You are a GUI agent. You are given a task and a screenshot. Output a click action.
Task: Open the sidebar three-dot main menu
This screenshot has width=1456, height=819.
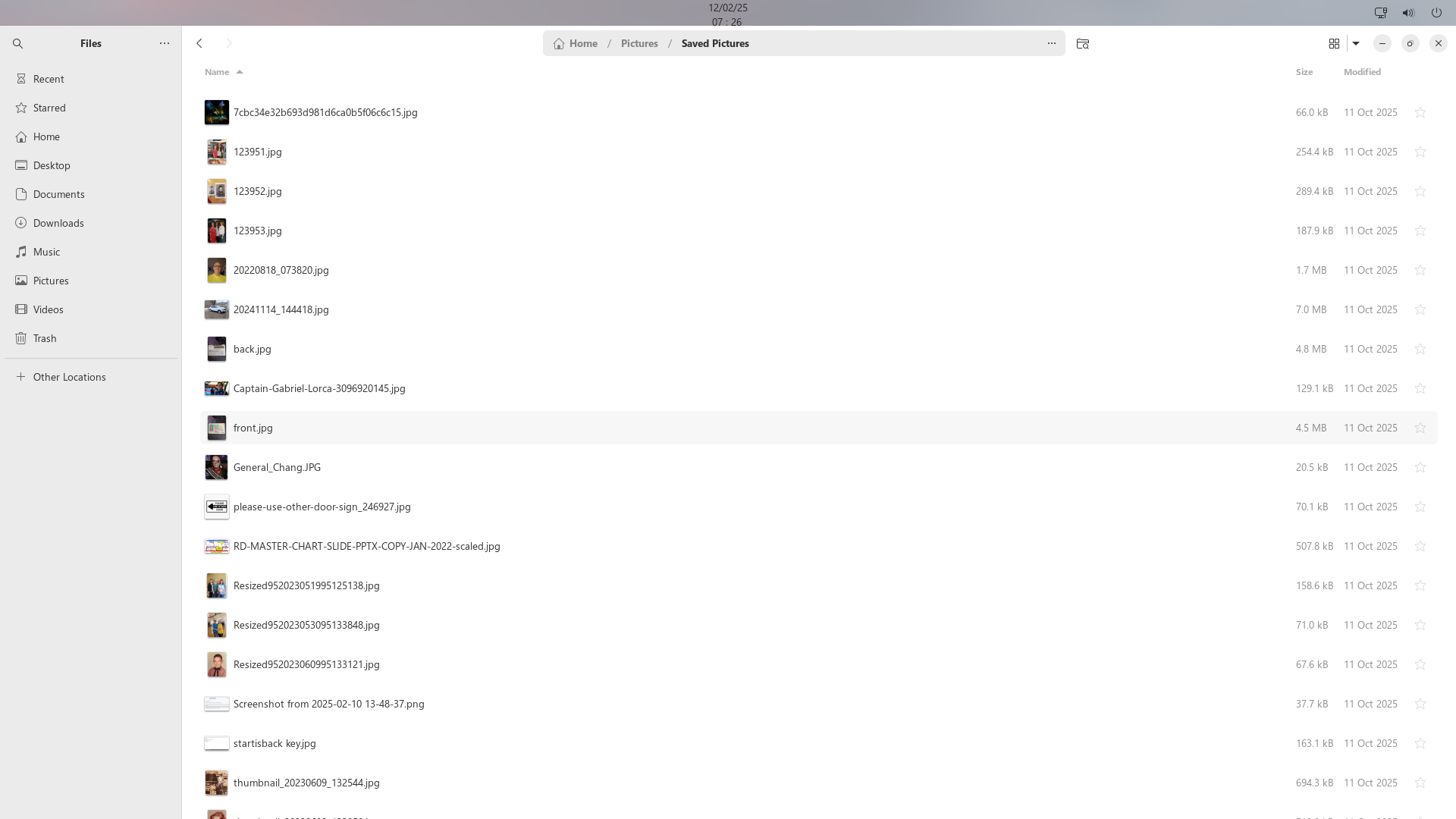coord(165,43)
